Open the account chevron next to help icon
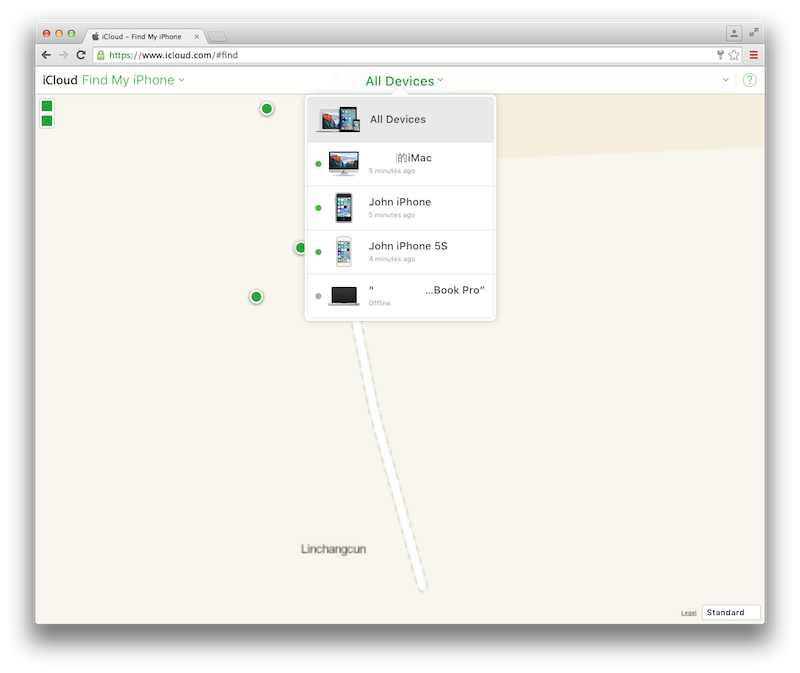 coord(726,80)
